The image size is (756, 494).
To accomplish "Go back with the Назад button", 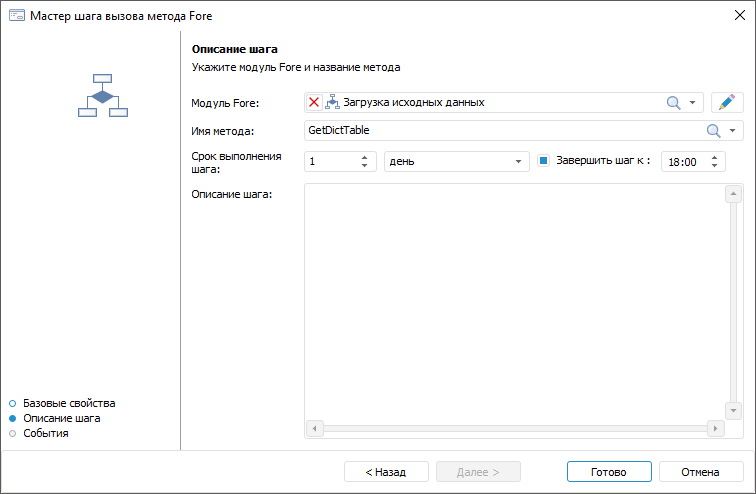I will click(x=386, y=472).
